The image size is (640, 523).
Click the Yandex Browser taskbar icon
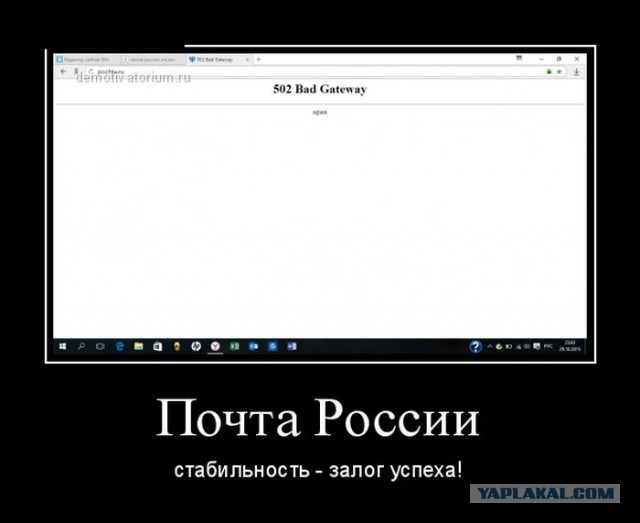[215, 346]
